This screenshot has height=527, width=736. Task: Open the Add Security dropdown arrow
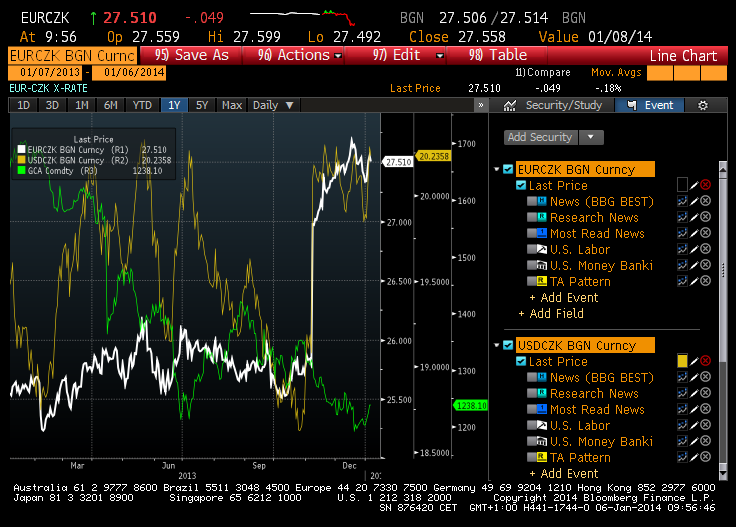591,137
